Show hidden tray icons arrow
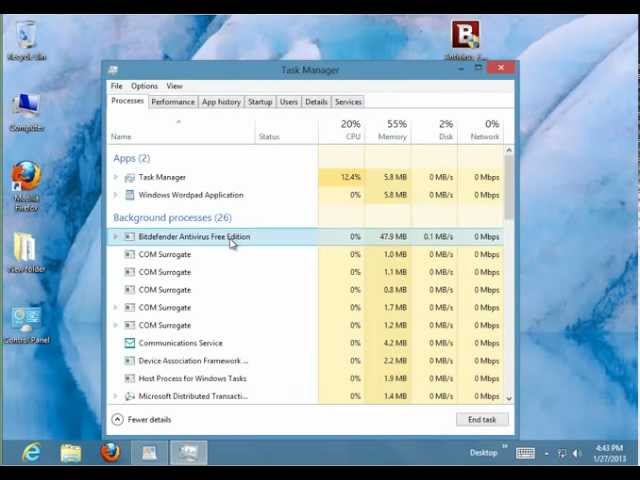 (547, 453)
